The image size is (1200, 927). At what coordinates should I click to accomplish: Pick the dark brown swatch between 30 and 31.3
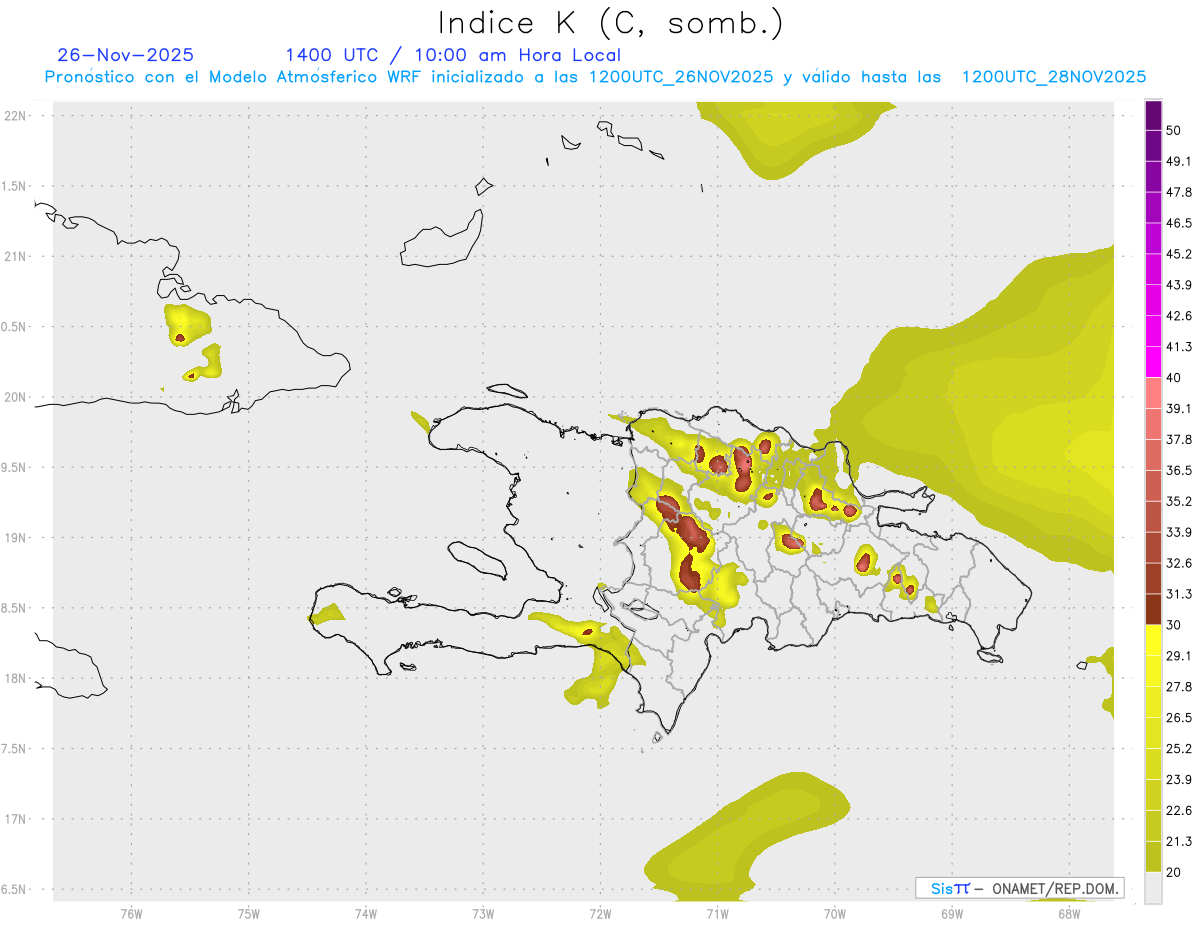coord(1153,609)
